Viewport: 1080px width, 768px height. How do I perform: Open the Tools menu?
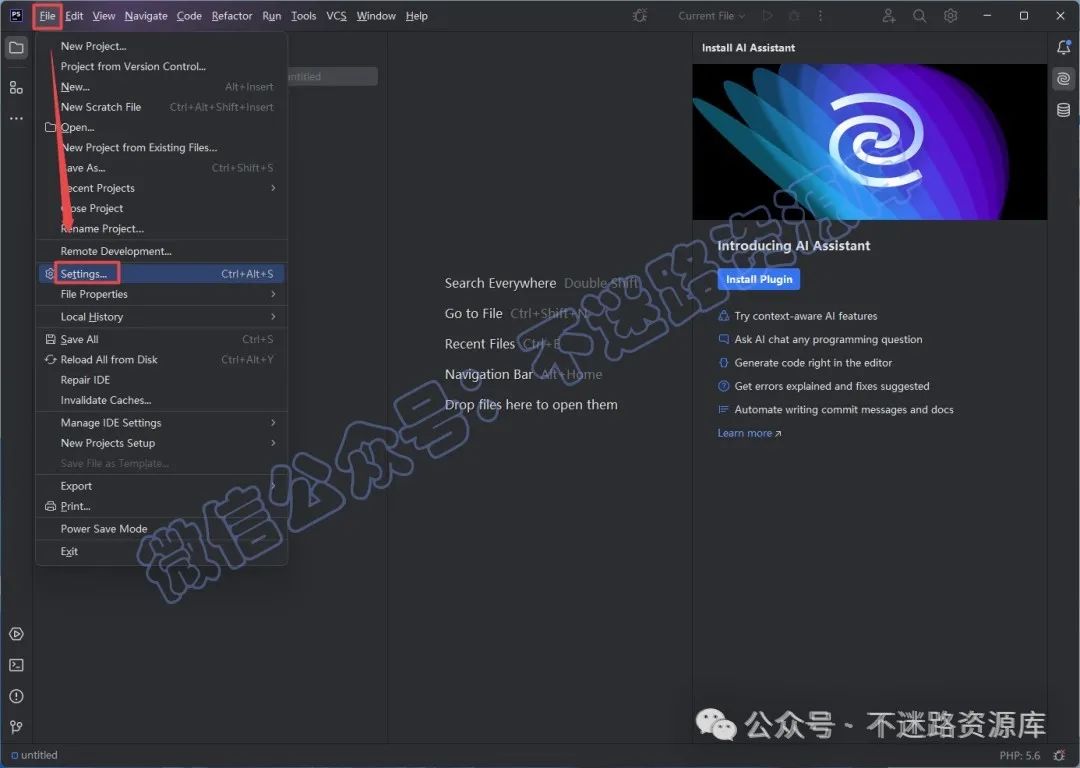pos(303,16)
